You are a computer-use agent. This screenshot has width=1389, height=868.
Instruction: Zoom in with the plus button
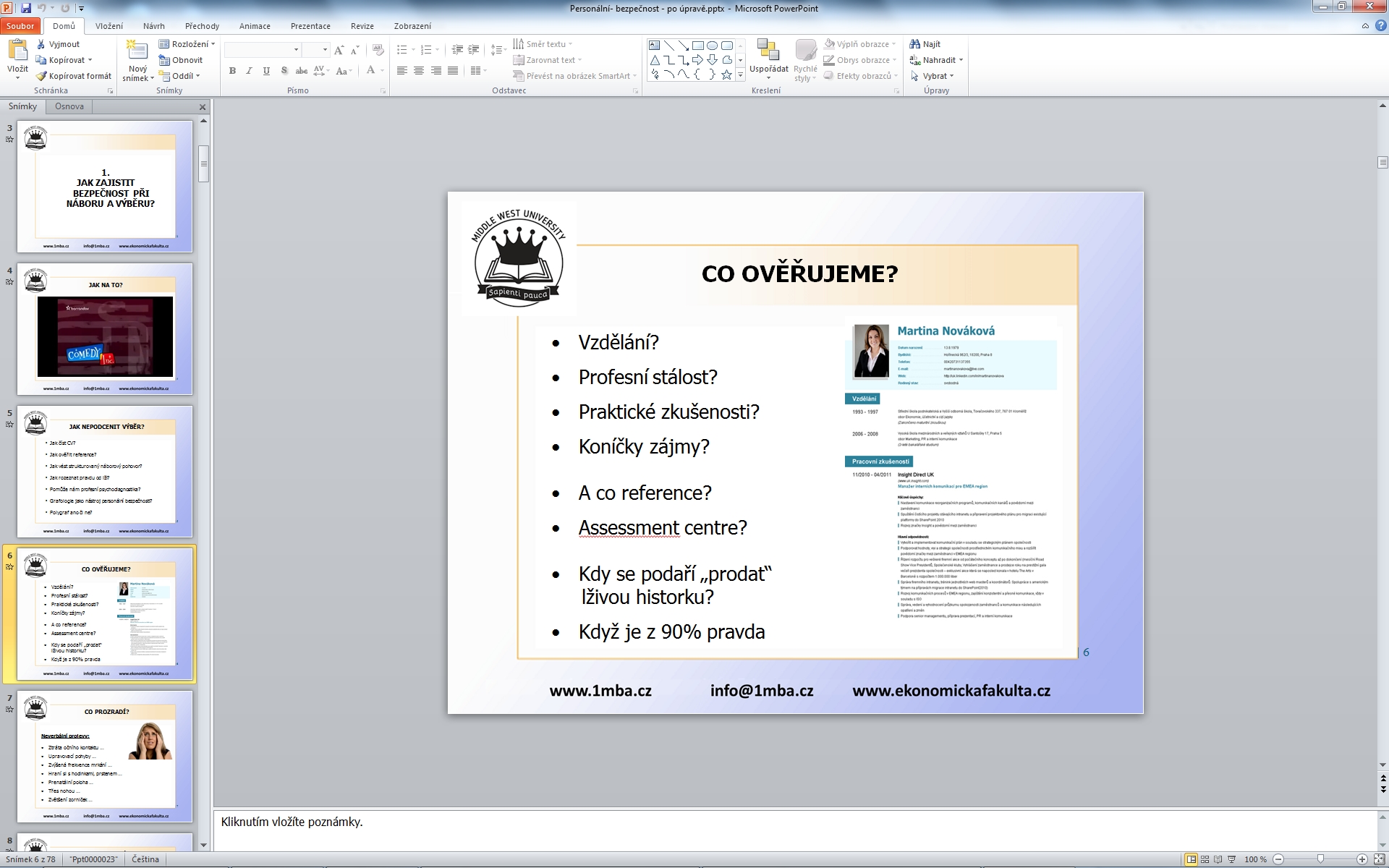click(1362, 859)
